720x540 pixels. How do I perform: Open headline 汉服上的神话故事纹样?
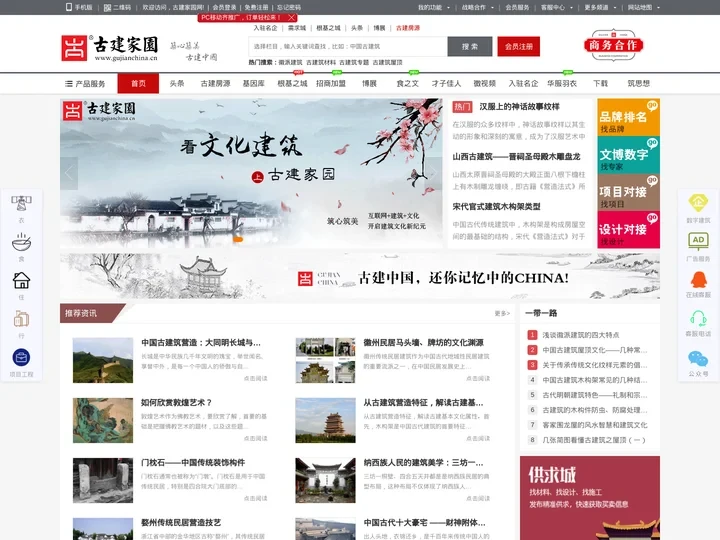point(519,107)
